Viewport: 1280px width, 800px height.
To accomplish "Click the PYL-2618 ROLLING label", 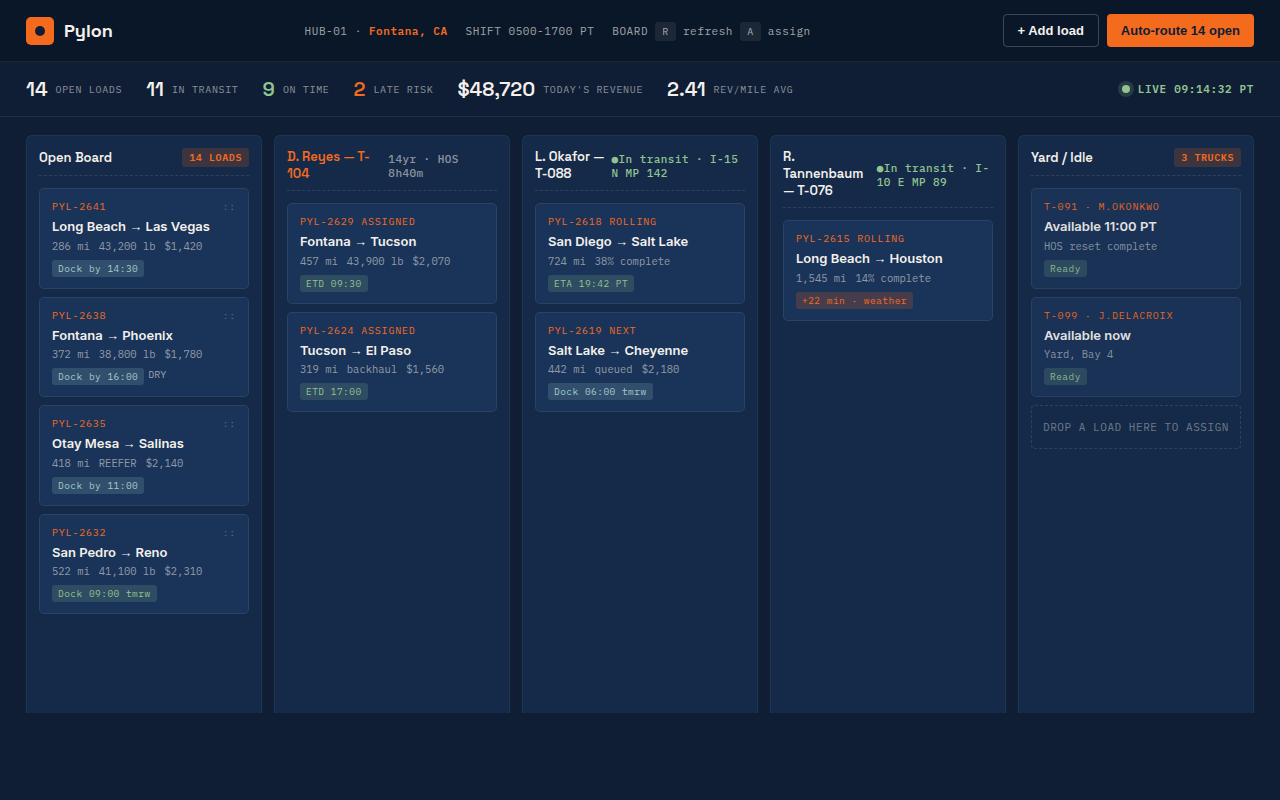I will [x=602, y=222].
